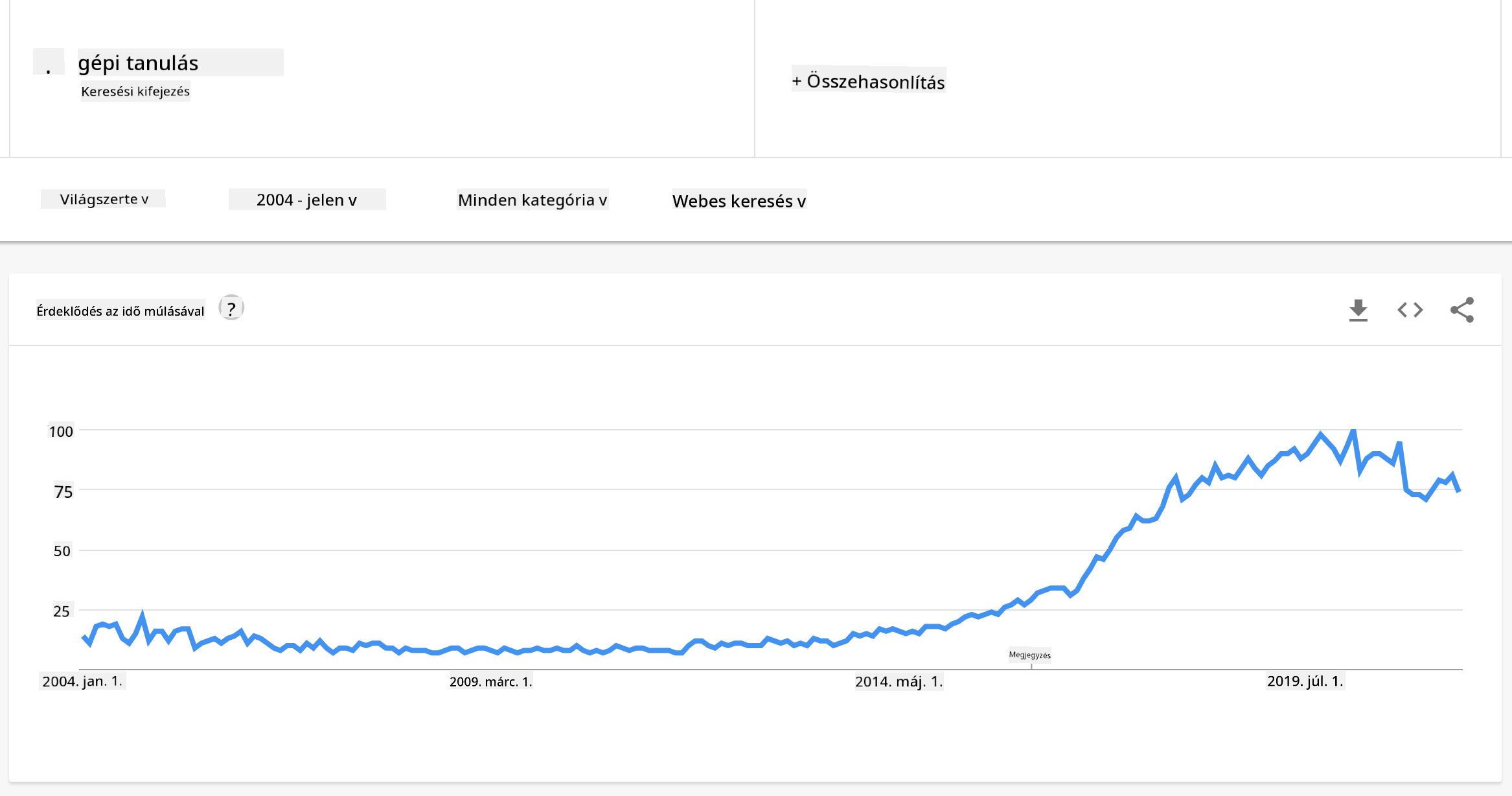Click the "75" y-axis value label

pyautogui.click(x=63, y=491)
